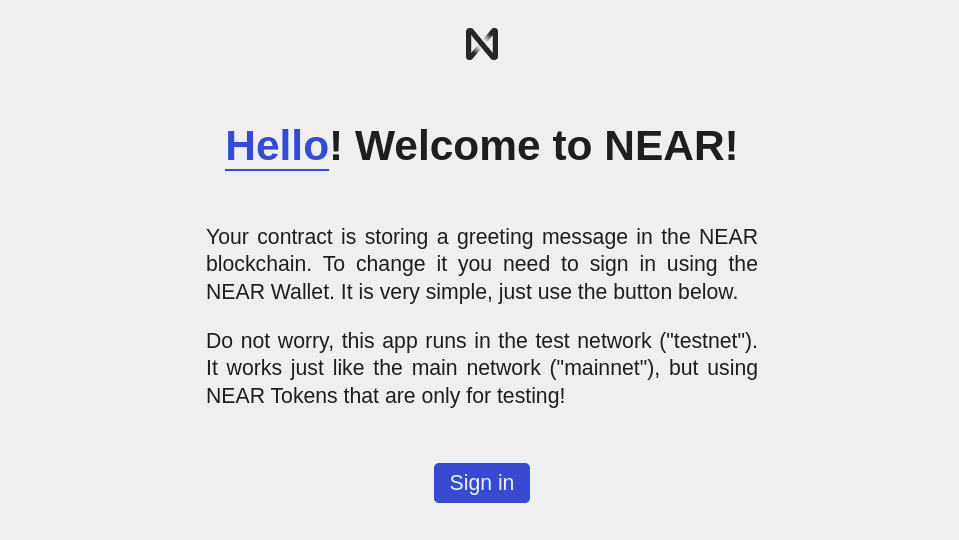Click the NEAR logo icon
The height and width of the screenshot is (540, 959).
point(482,44)
